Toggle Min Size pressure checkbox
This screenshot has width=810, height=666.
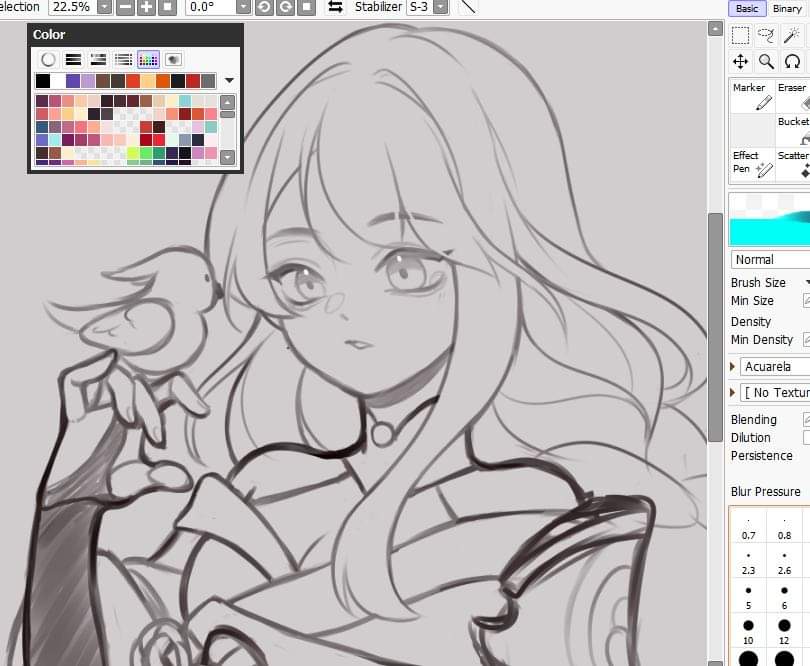pos(806,301)
